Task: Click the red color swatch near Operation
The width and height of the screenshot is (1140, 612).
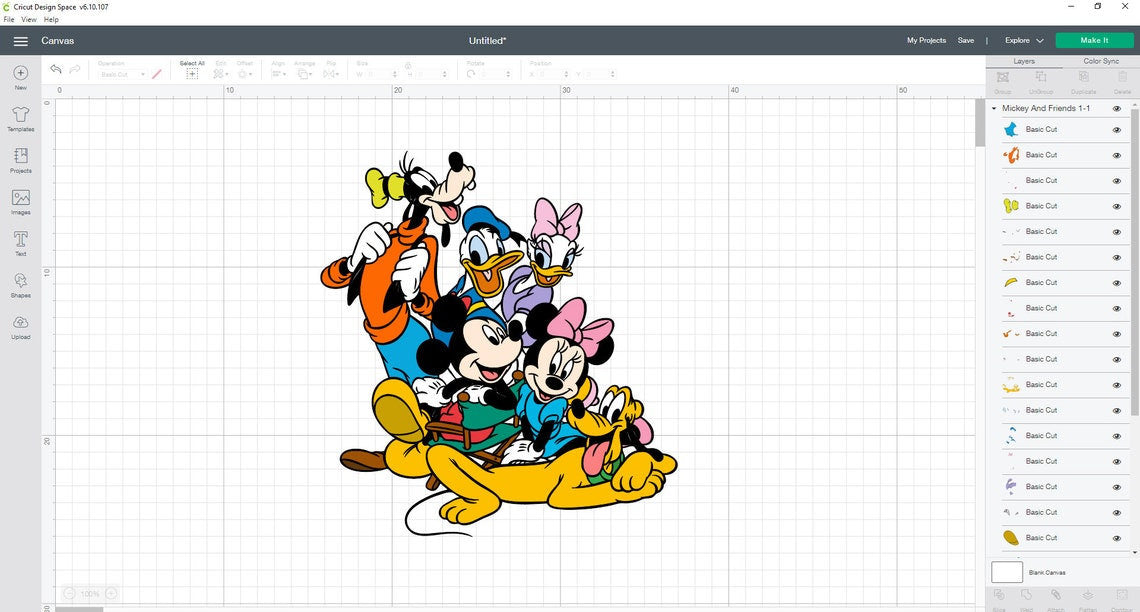Action: pyautogui.click(x=157, y=74)
